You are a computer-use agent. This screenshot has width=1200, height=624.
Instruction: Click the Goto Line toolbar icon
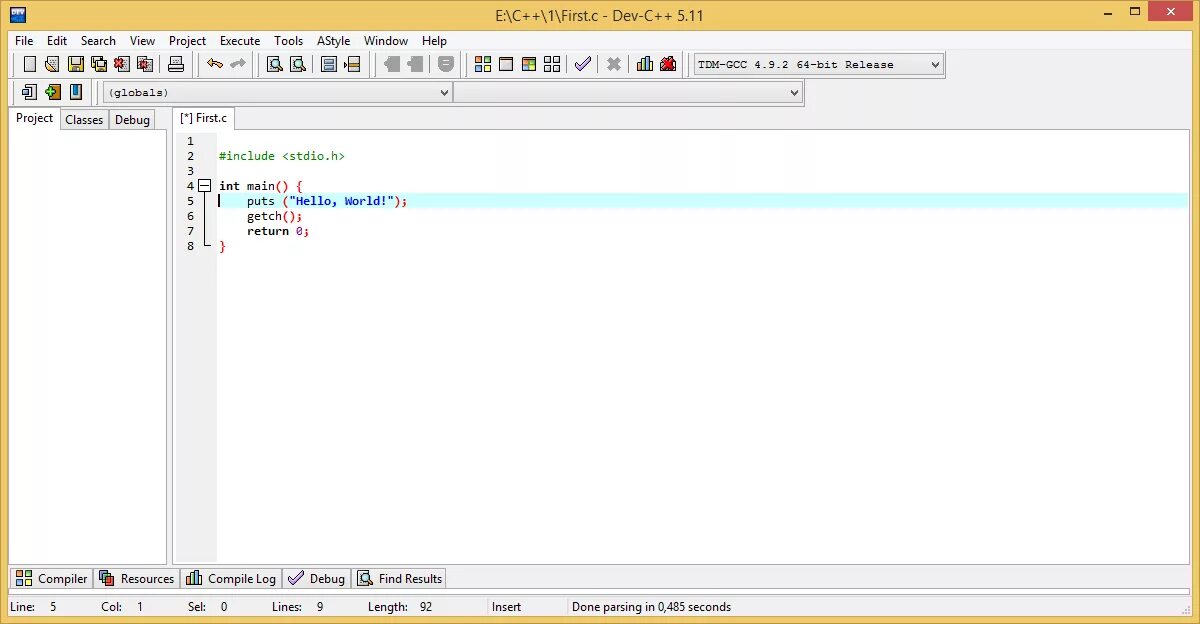[352, 64]
